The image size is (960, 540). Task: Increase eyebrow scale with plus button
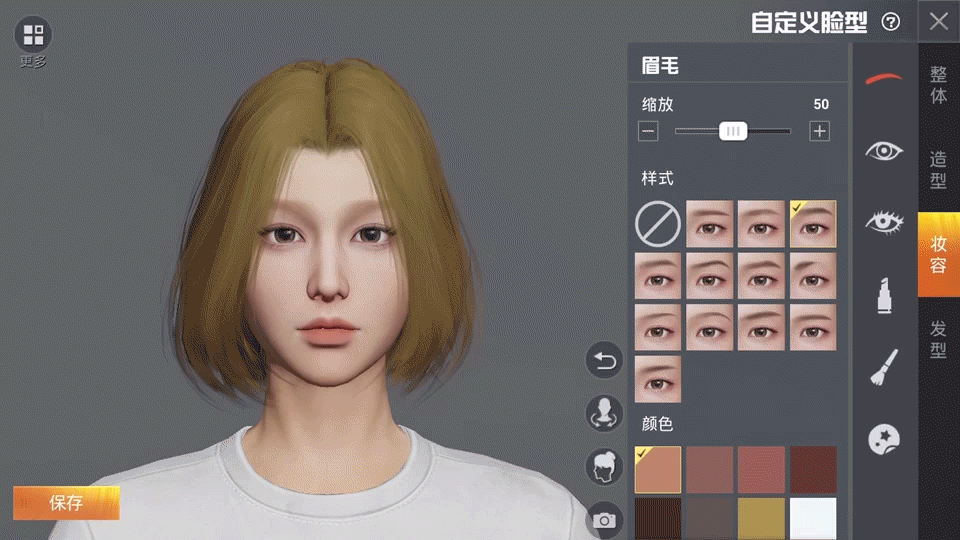coord(820,131)
